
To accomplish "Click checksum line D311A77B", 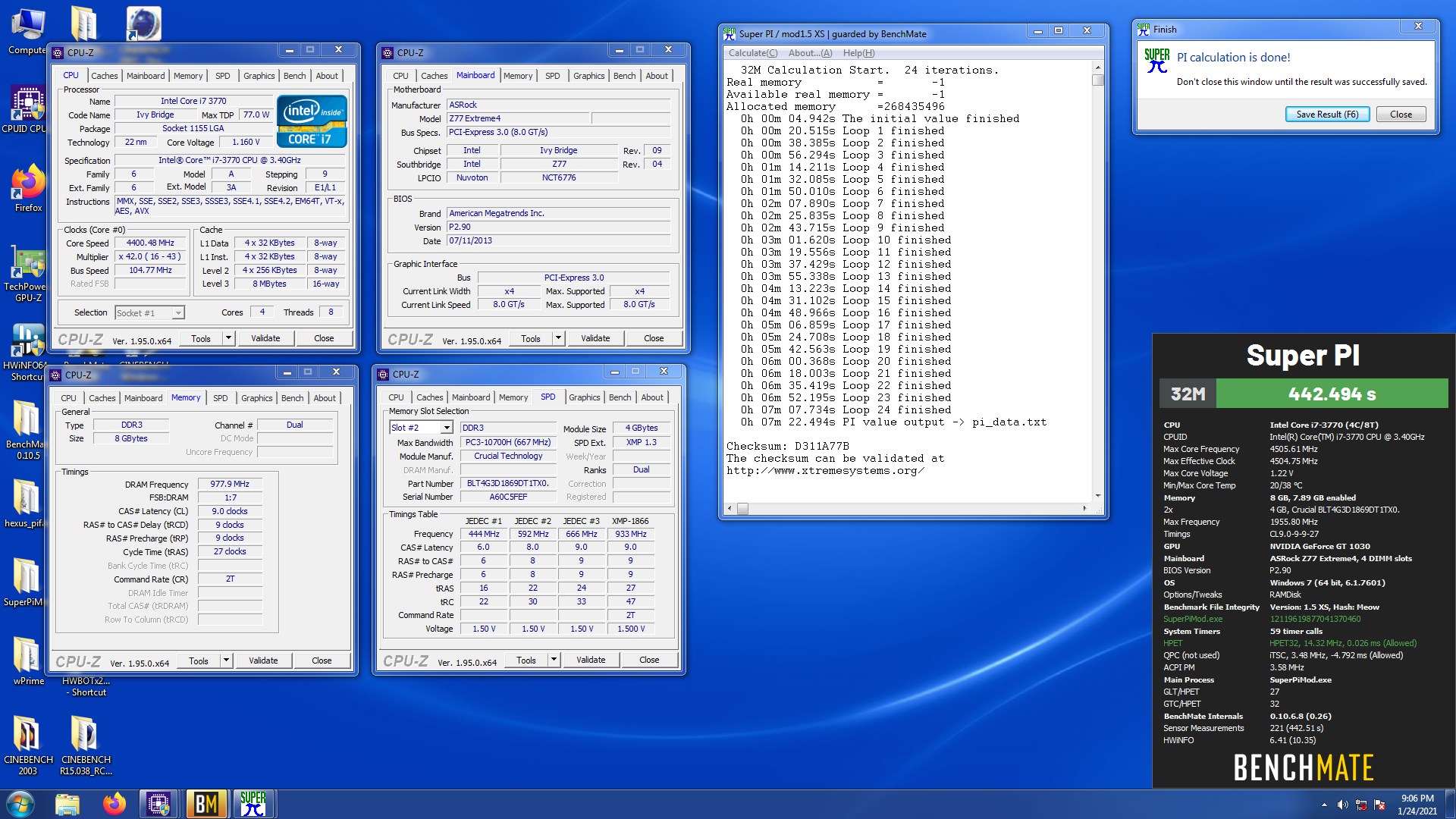I will (787, 446).
